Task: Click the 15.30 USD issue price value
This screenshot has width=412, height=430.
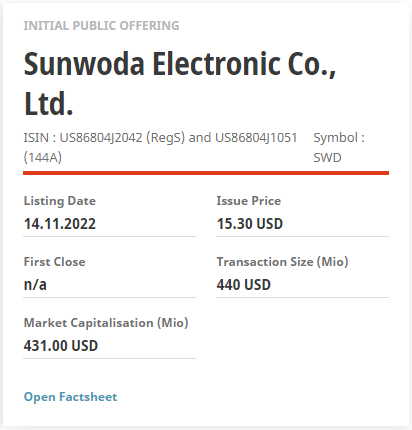Action: click(250, 223)
